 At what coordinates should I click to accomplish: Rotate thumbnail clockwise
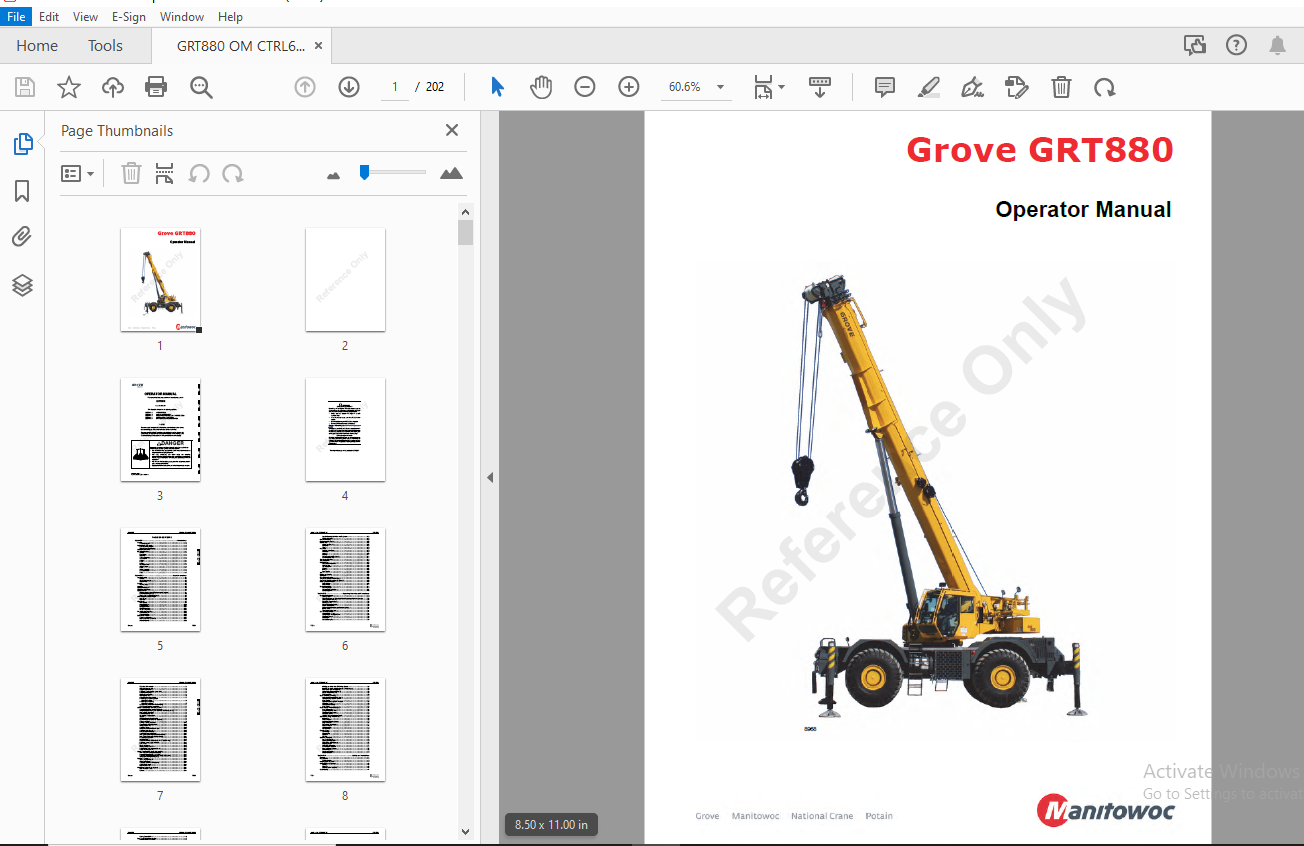point(233,174)
